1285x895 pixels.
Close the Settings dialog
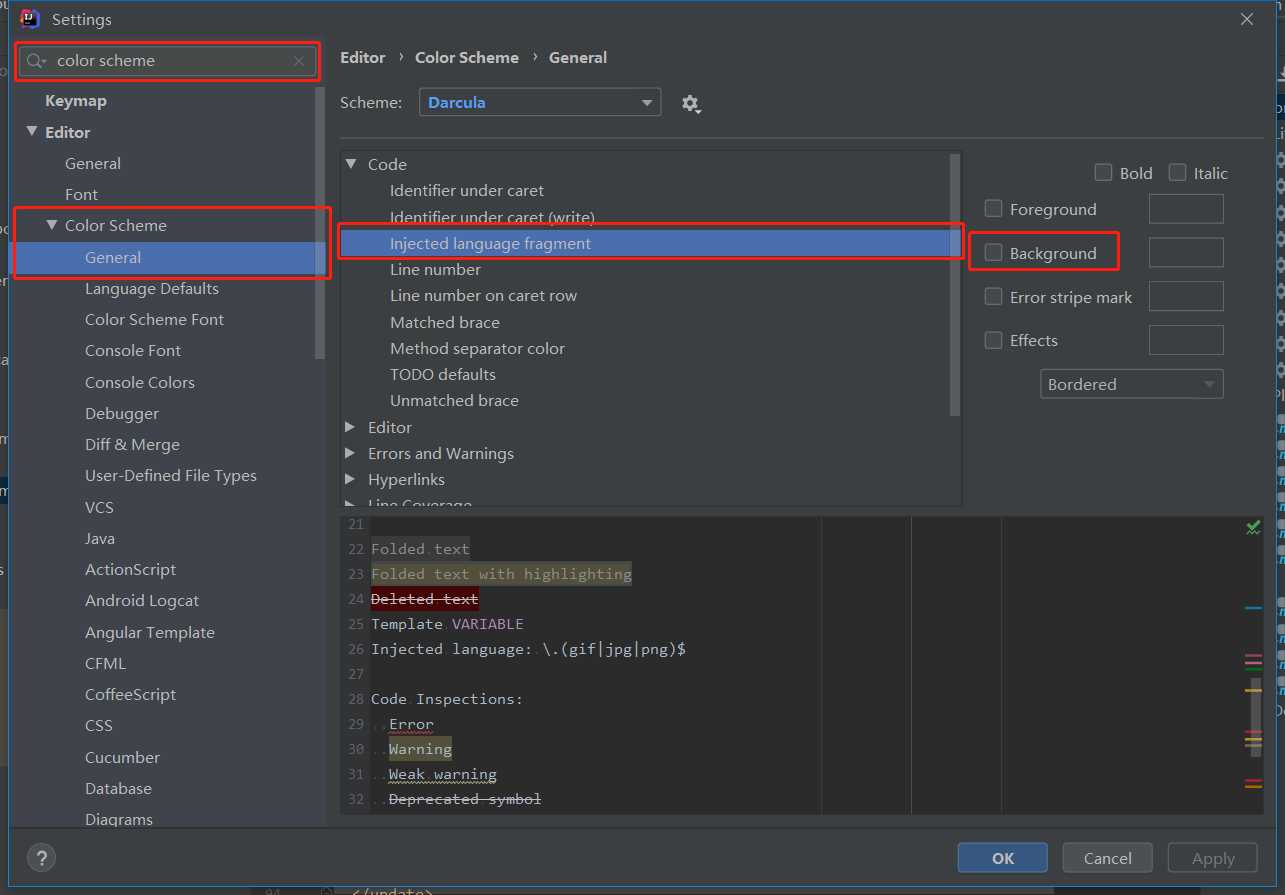1247,19
